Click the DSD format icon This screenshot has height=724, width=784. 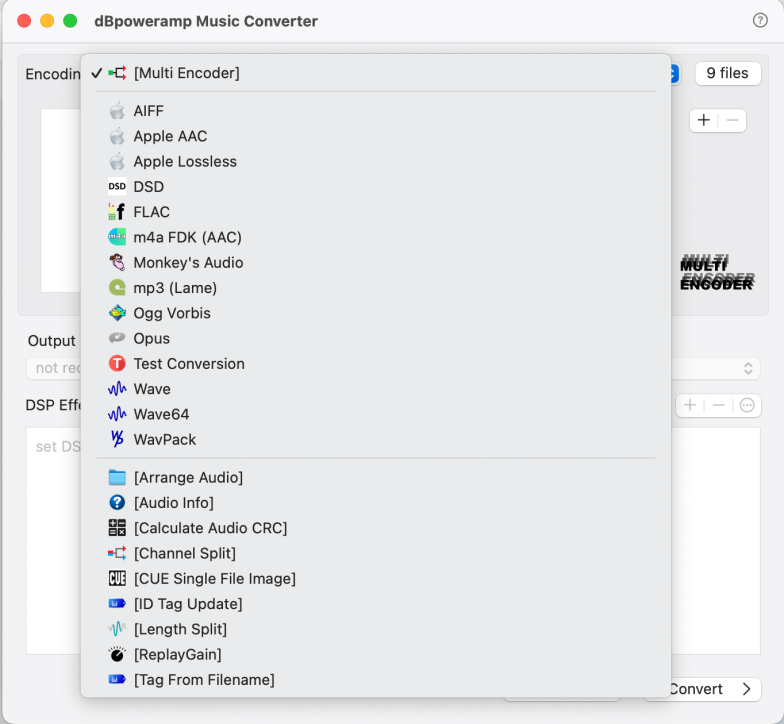coord(117,186)
